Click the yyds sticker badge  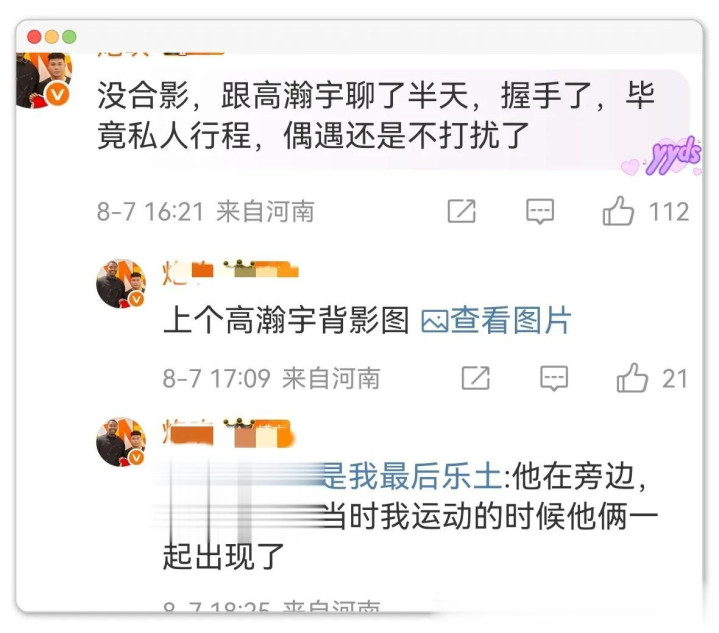point(663,156)
